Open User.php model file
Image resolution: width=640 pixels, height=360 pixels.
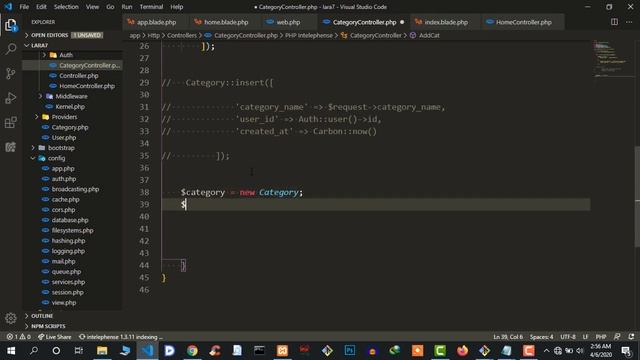[x=64, y=138]
